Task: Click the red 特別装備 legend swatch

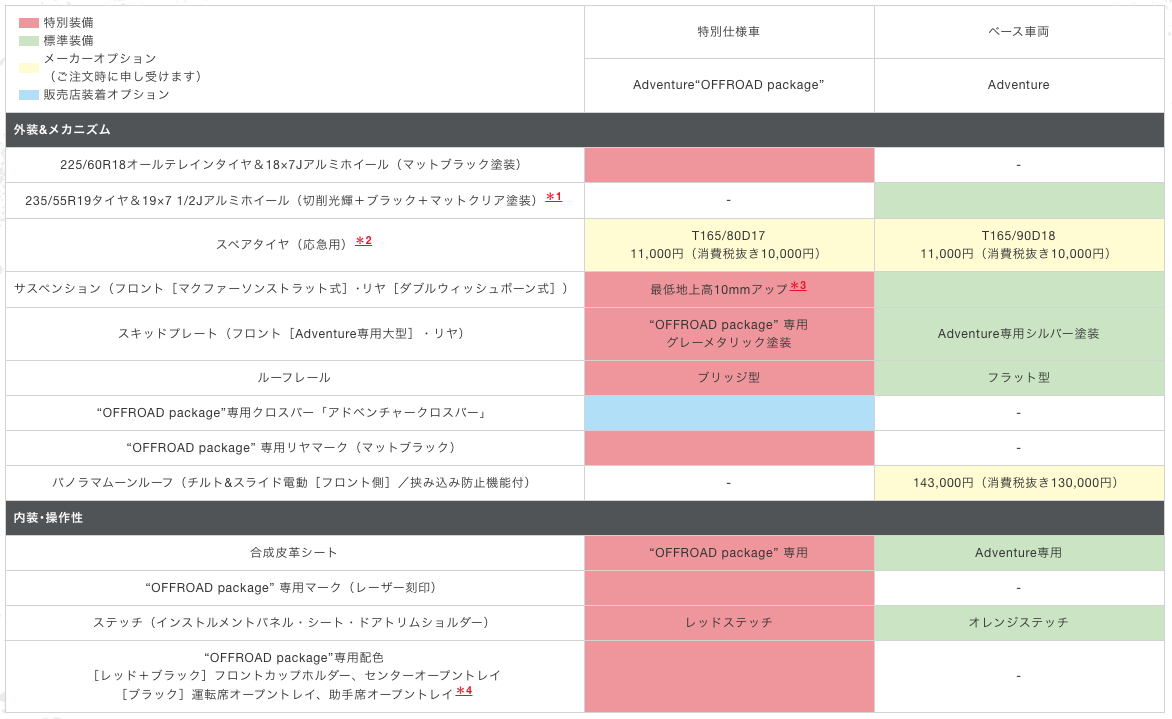Action: click(29, 23)
